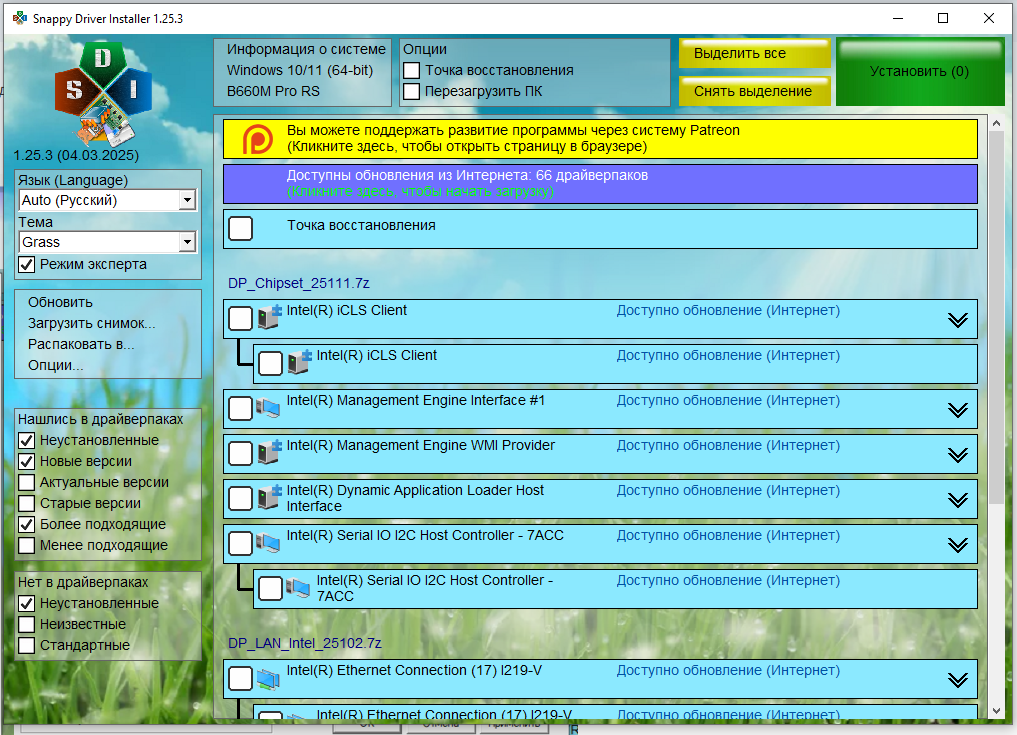Click the Management Engine WMI Provider device icon
Image resolution: width=1017 pixels, height=735 pixels.
click(x=268, y=453)
